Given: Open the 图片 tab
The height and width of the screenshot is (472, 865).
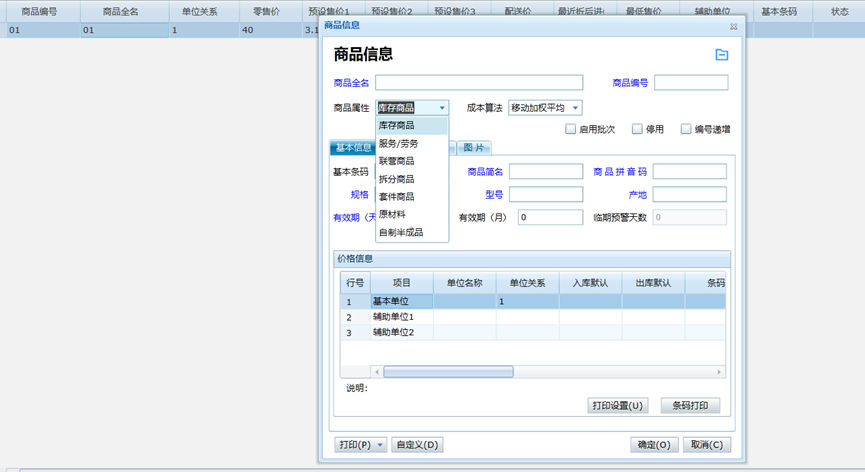Looking at the screenshot, I should 473,148.
